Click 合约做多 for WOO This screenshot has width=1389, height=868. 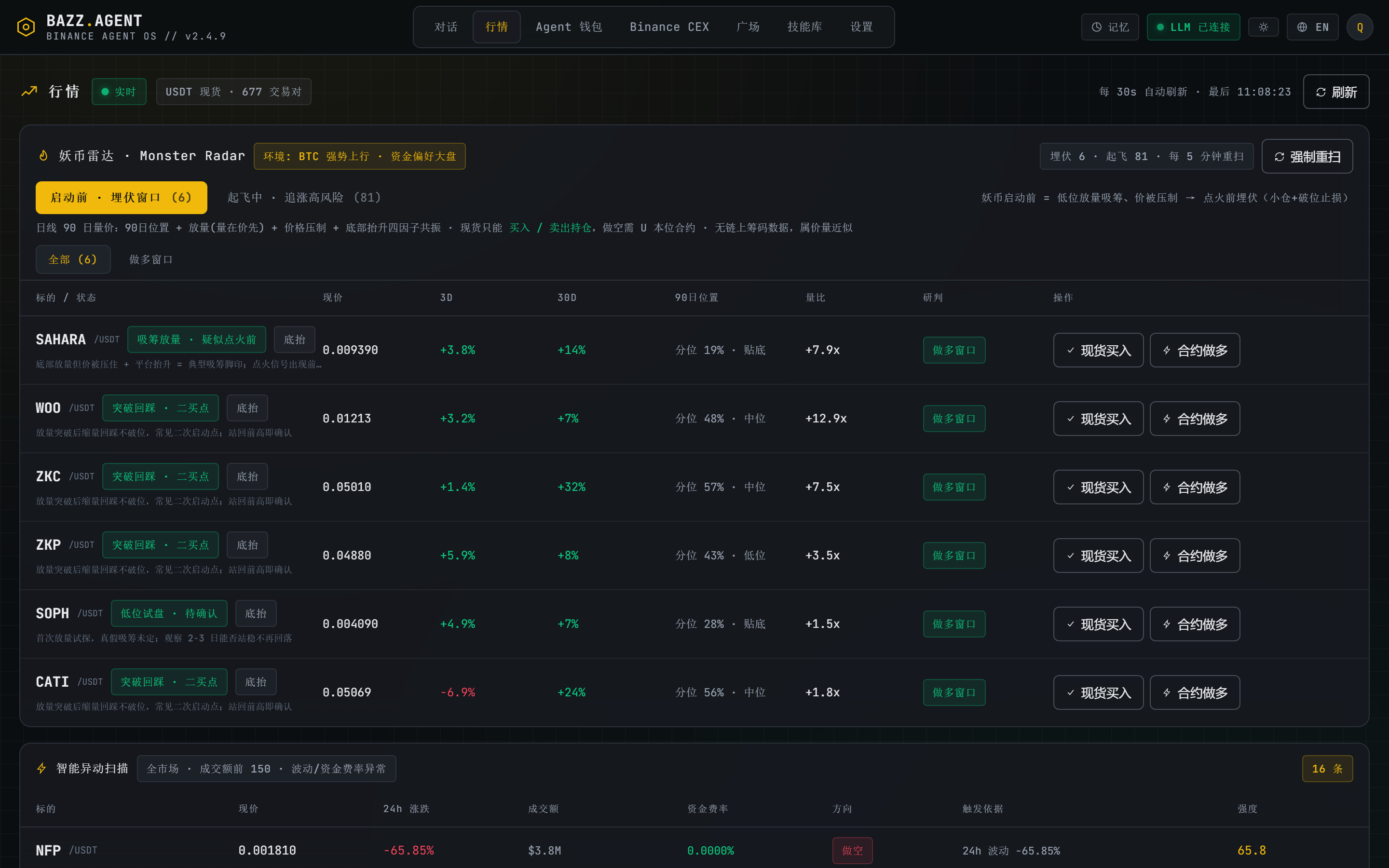point(1195,419)
